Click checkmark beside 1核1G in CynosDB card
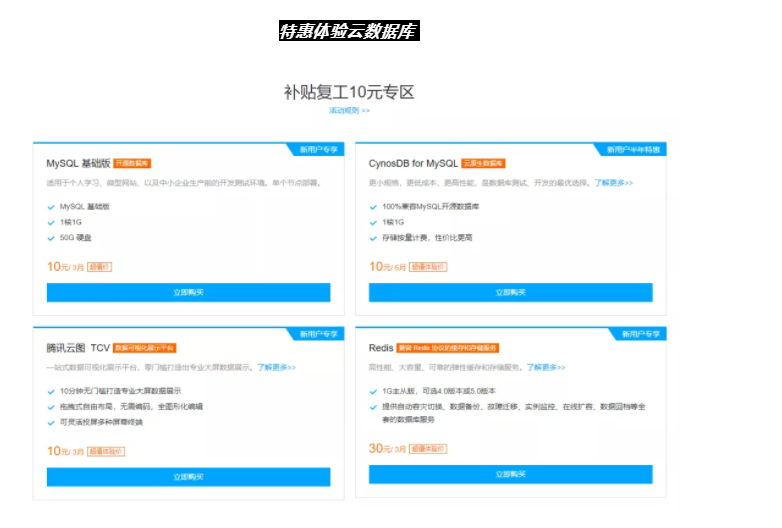This screenshot has width=782, height=528. click(373, 223)
